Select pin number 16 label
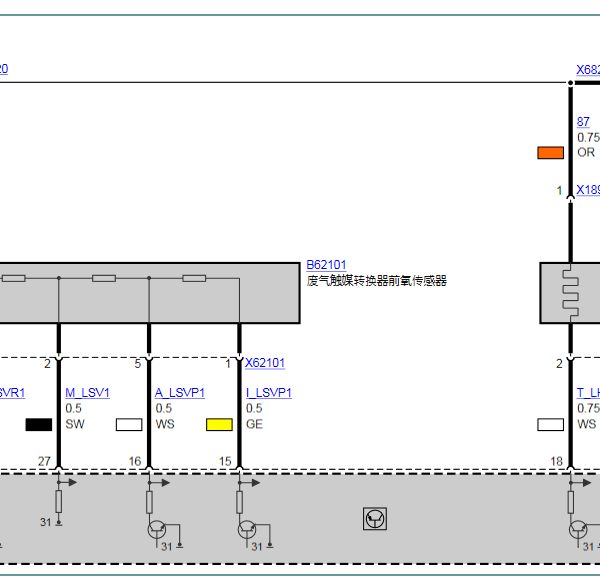Viewport: 600px width, 577px height. tap(135, 461)
